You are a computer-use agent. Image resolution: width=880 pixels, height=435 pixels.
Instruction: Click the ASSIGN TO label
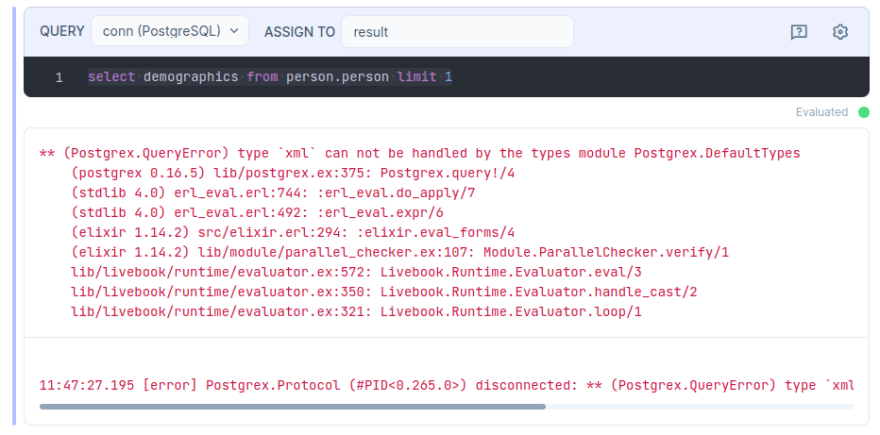point(299,32)
